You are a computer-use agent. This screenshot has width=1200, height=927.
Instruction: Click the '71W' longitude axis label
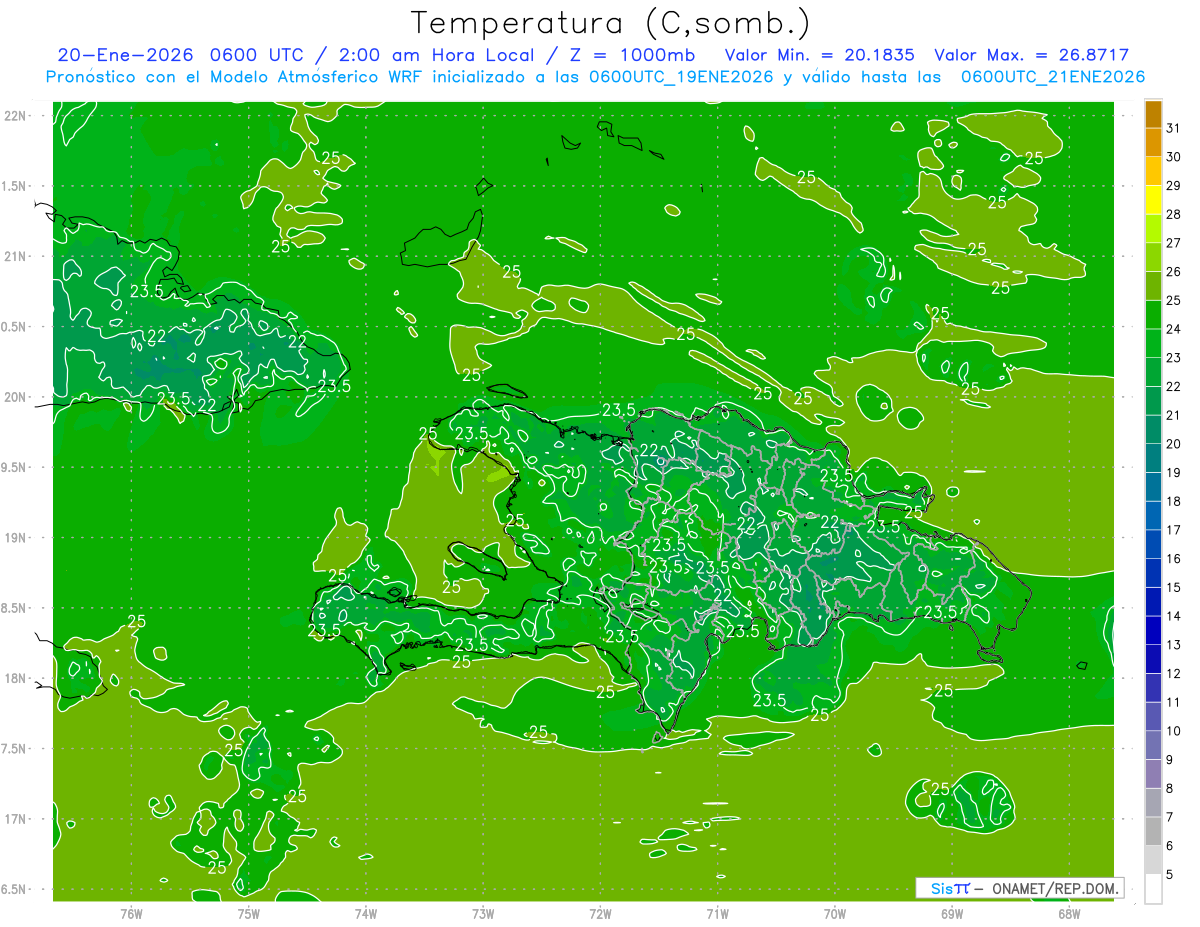click(x=717, y=913)
